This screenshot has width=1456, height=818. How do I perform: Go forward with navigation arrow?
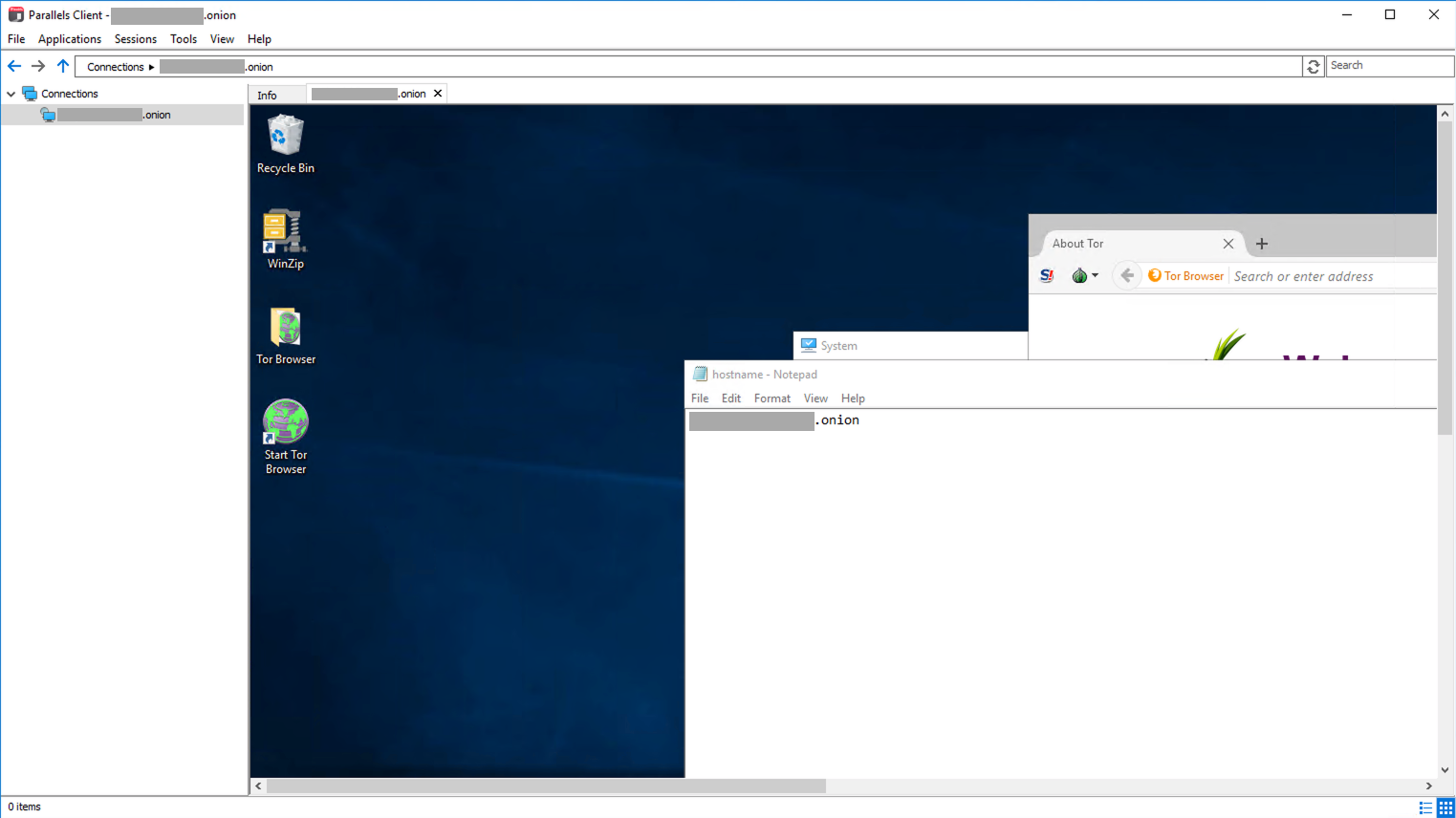click(38, 66)
